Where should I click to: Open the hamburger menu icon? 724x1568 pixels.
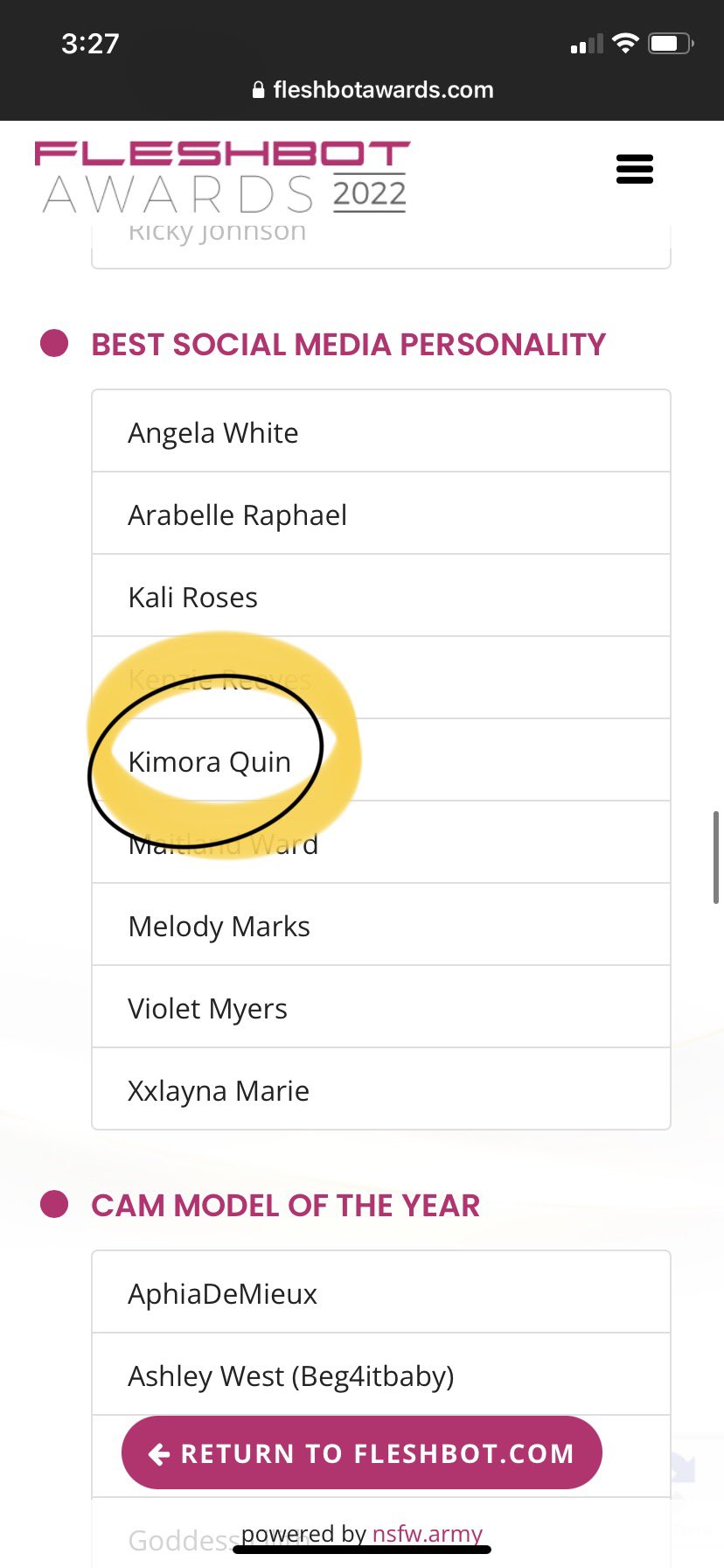(x=635, y=169)
